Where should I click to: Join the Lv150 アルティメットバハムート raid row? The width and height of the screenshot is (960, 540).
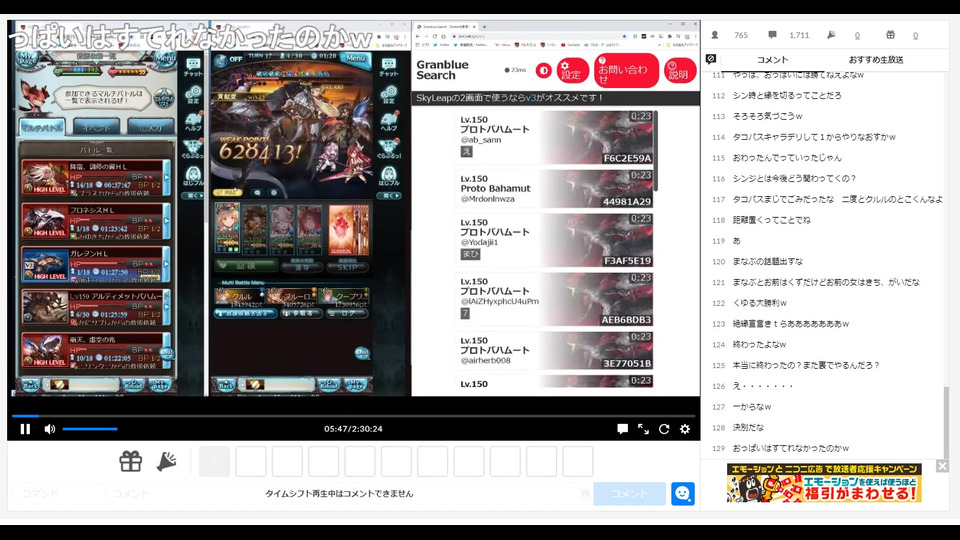point(96,307)
